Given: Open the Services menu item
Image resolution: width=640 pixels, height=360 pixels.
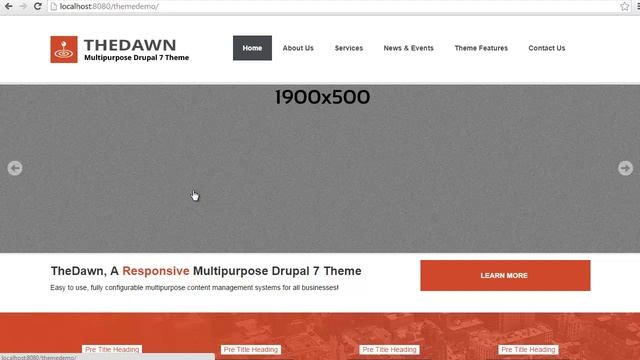Looking at the screenshot, I should pyautogui.click(x=349, y=48).
